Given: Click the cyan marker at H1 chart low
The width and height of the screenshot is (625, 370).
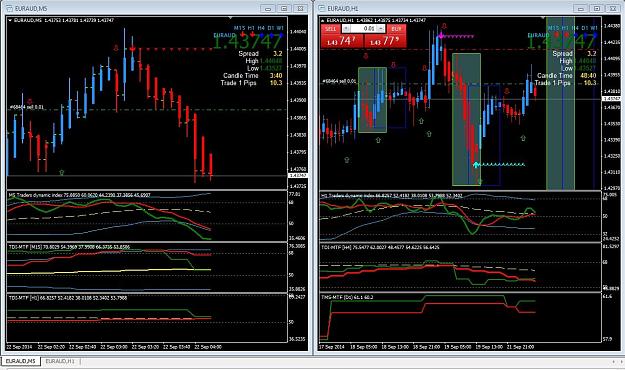Looking at the screenshot, I should [476, 164].
